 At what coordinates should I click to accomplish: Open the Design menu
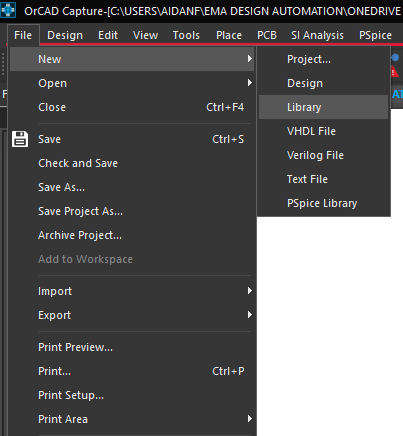65,35
